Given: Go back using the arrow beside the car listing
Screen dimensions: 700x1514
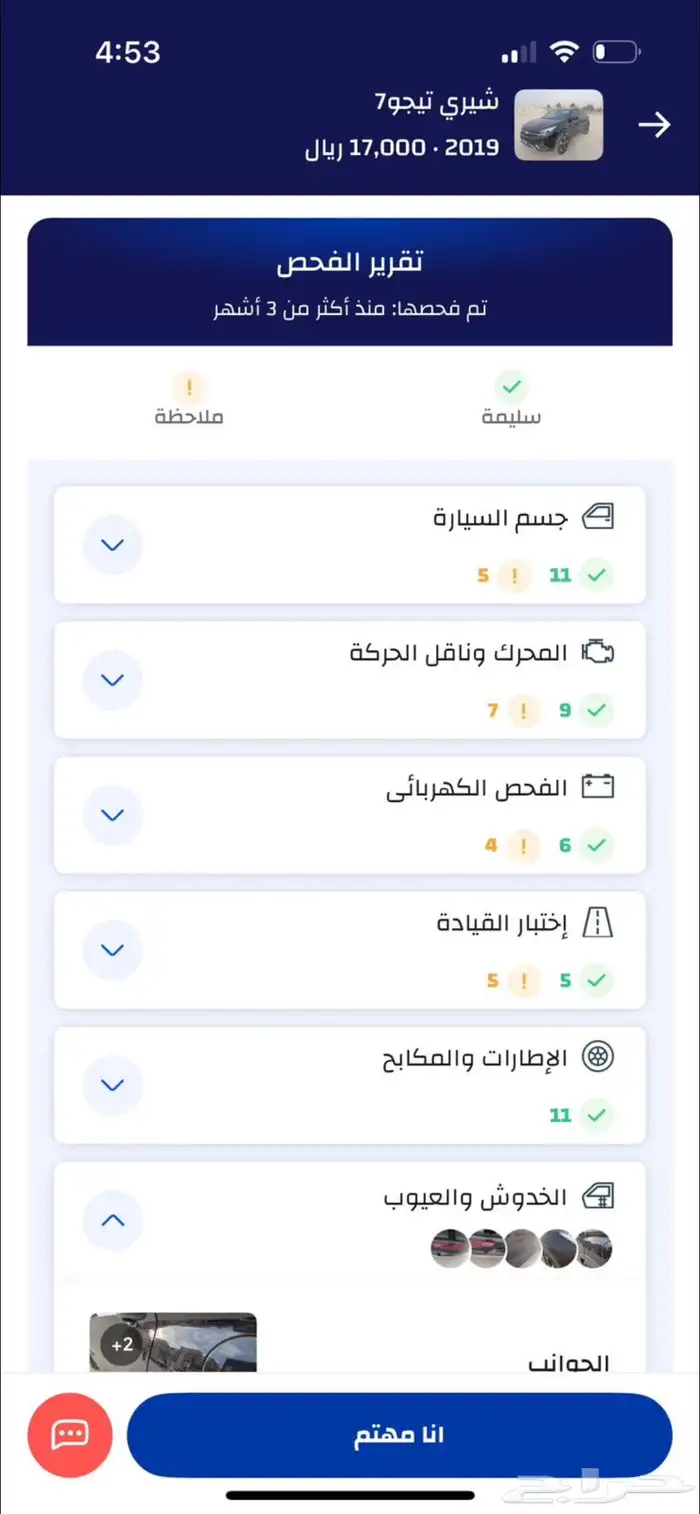Looking at the screenshot, I should point(655,125).
